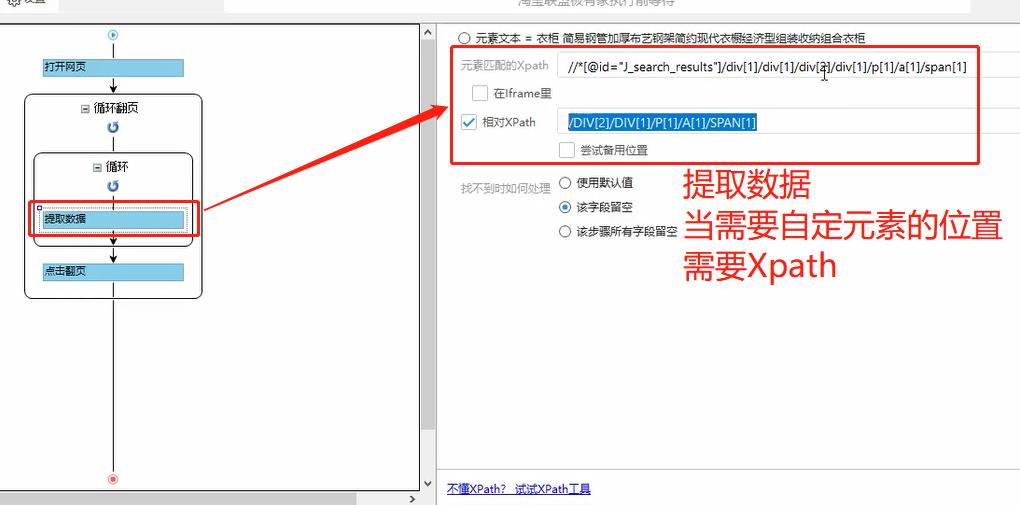The image size is (1020, 505).
Task: Click the 元素匹配的Xpath input field
Action: 788,66
